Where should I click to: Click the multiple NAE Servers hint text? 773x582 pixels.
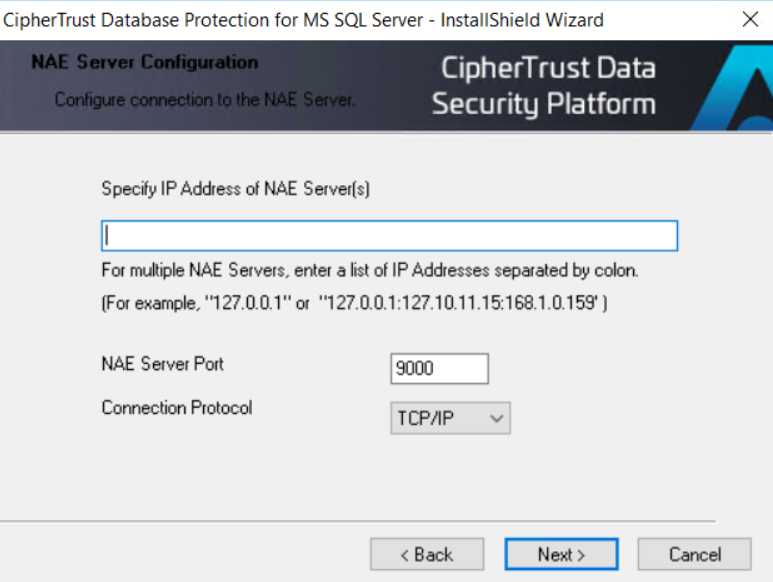point(370,270)
